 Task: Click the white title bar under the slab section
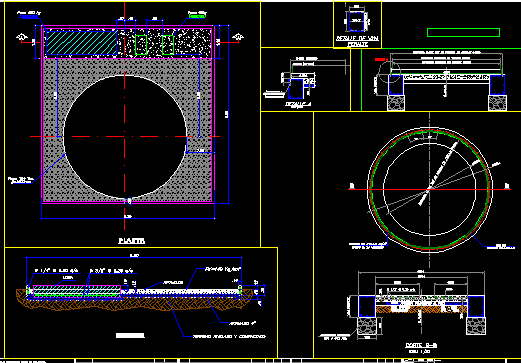tap(130, 336)
